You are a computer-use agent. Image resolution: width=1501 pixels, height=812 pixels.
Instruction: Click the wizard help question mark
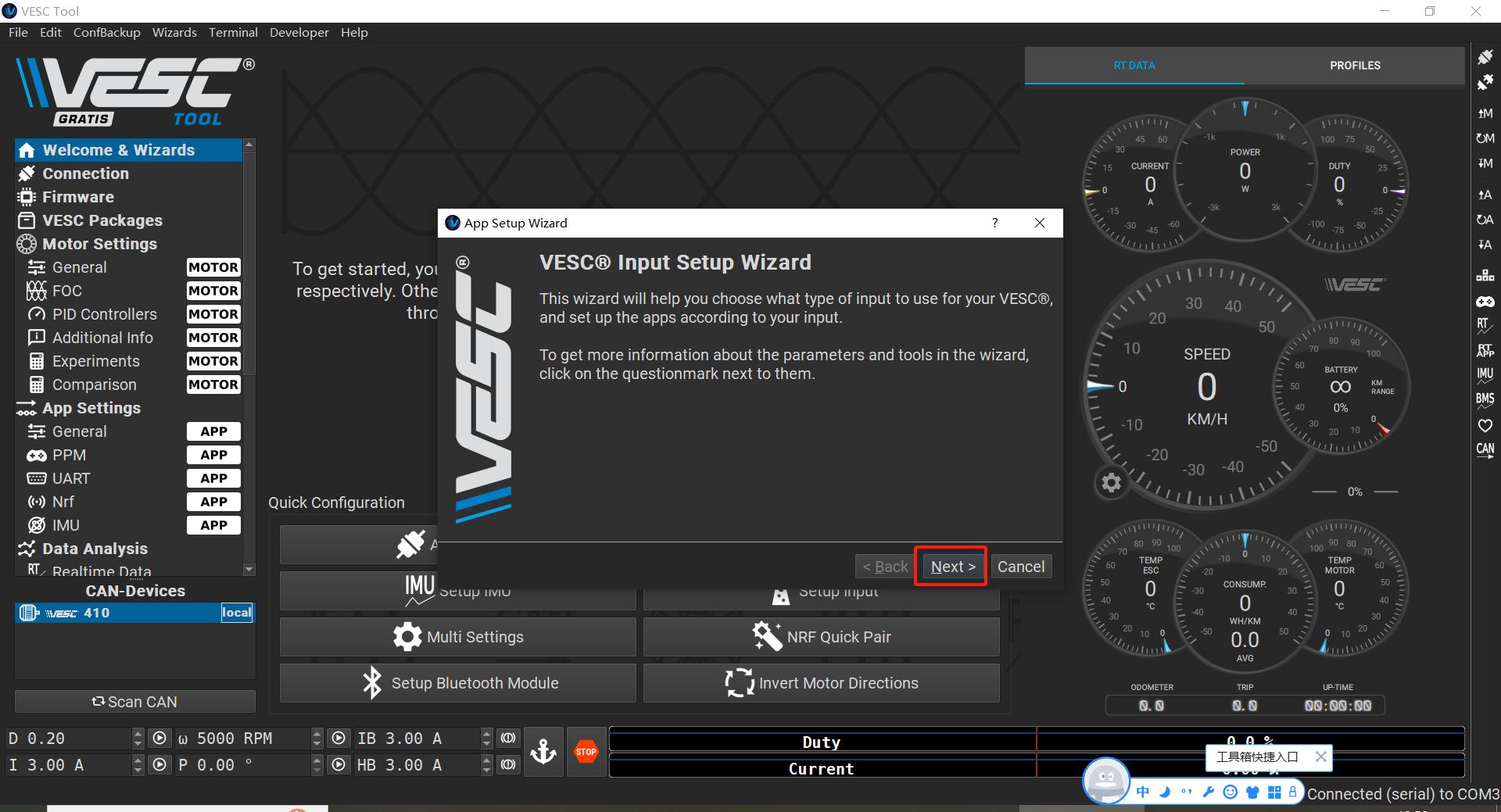(x=994, y=223)
